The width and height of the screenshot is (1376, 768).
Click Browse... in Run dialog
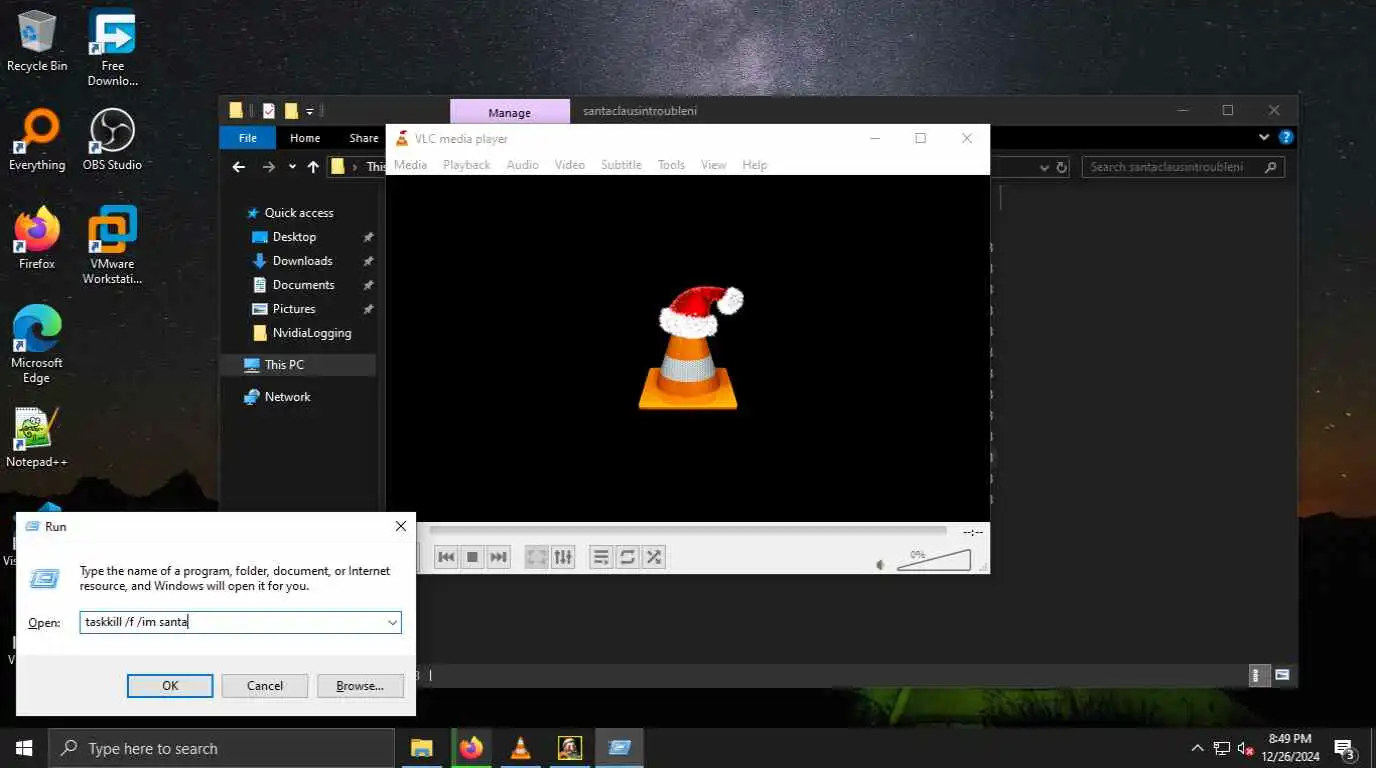click(x=360, y=686)
